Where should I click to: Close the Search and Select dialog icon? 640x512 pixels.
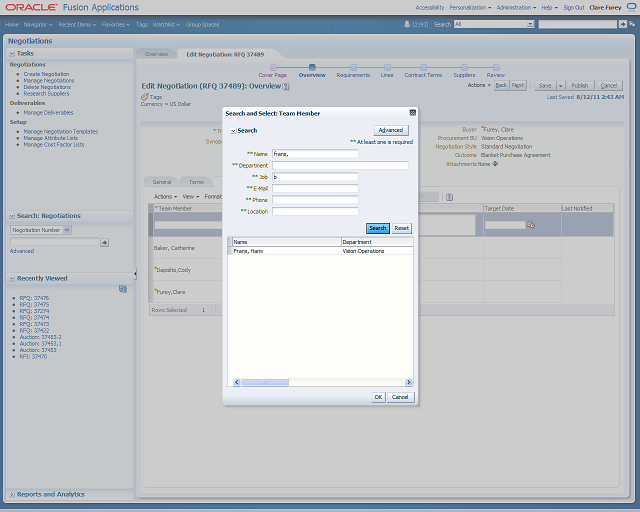click(x=413, y=113)
